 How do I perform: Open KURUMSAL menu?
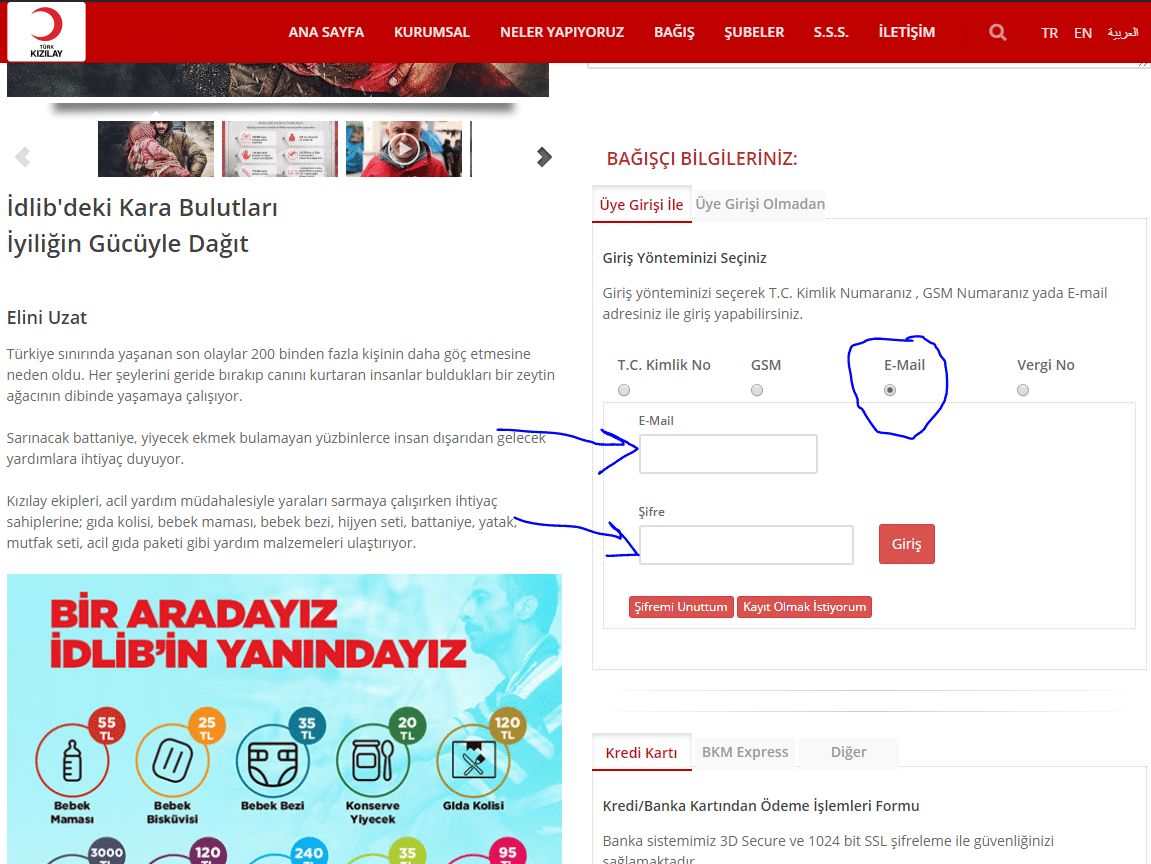pos(432,32)
